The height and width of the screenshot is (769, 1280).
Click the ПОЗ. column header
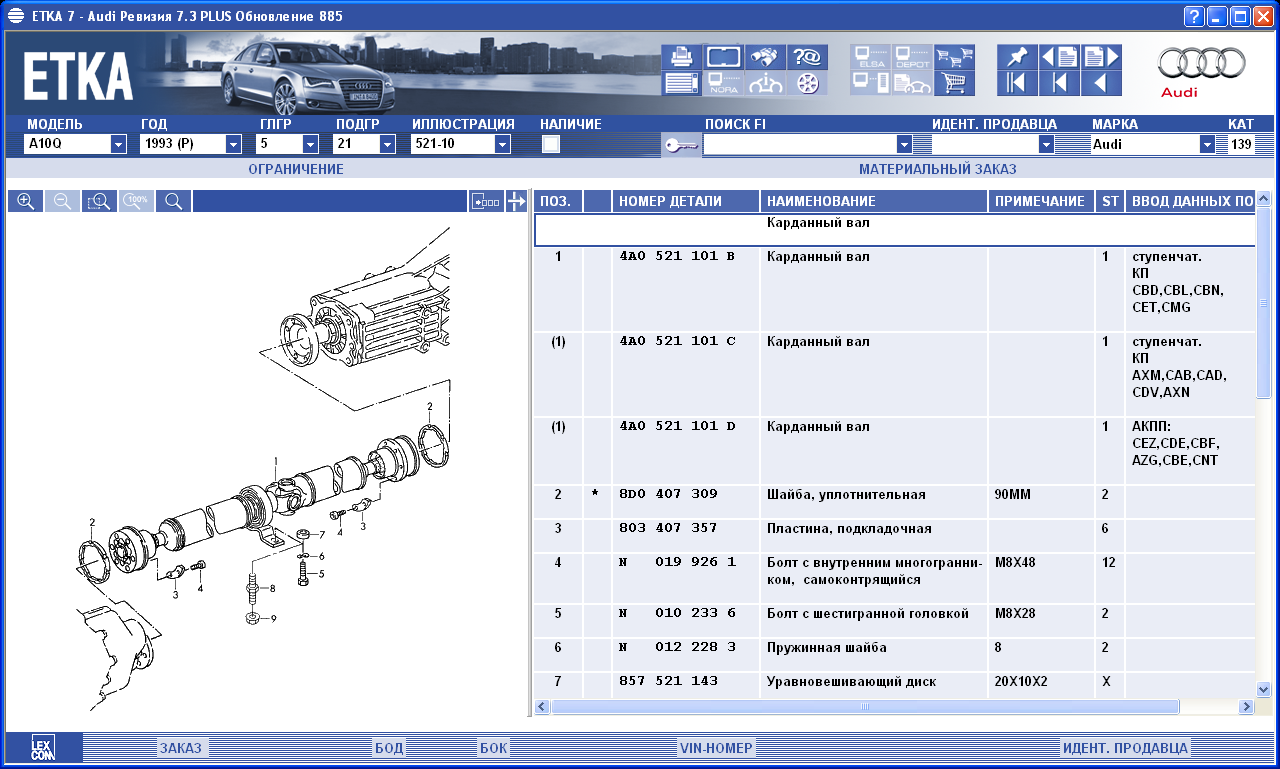(558, 201)
